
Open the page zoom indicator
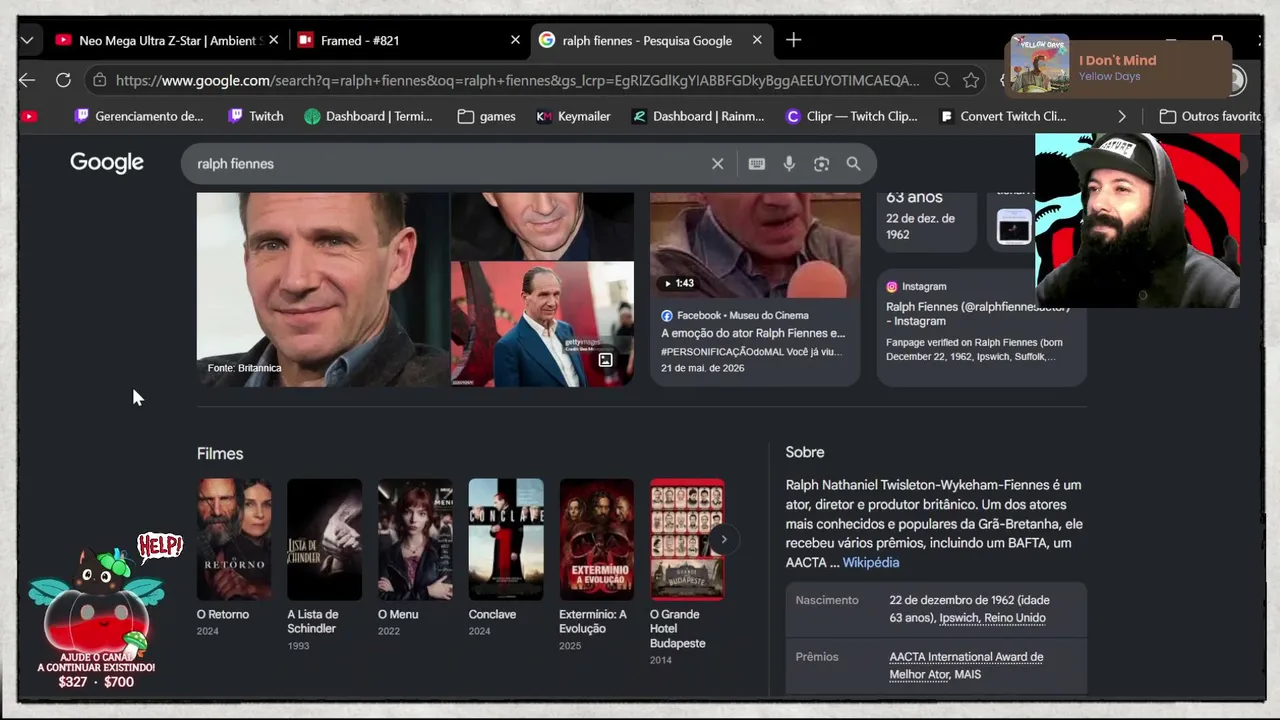pyautogui.click(x=942, y=80)
